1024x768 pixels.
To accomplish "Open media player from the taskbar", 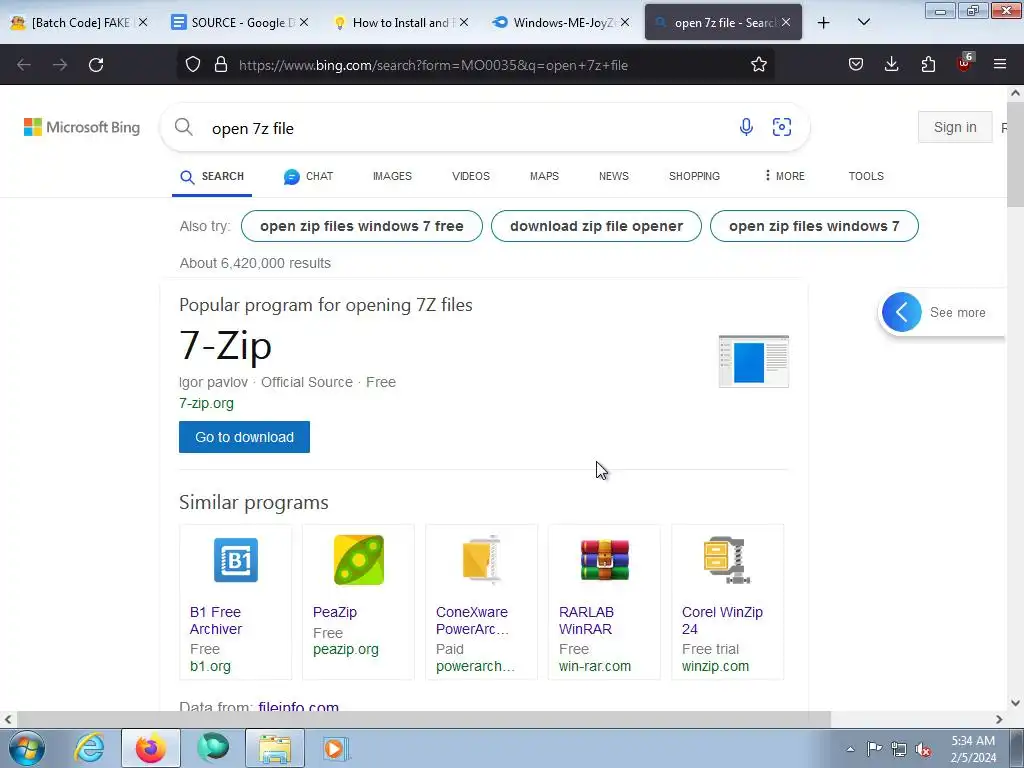I will (x=336, y=748).
